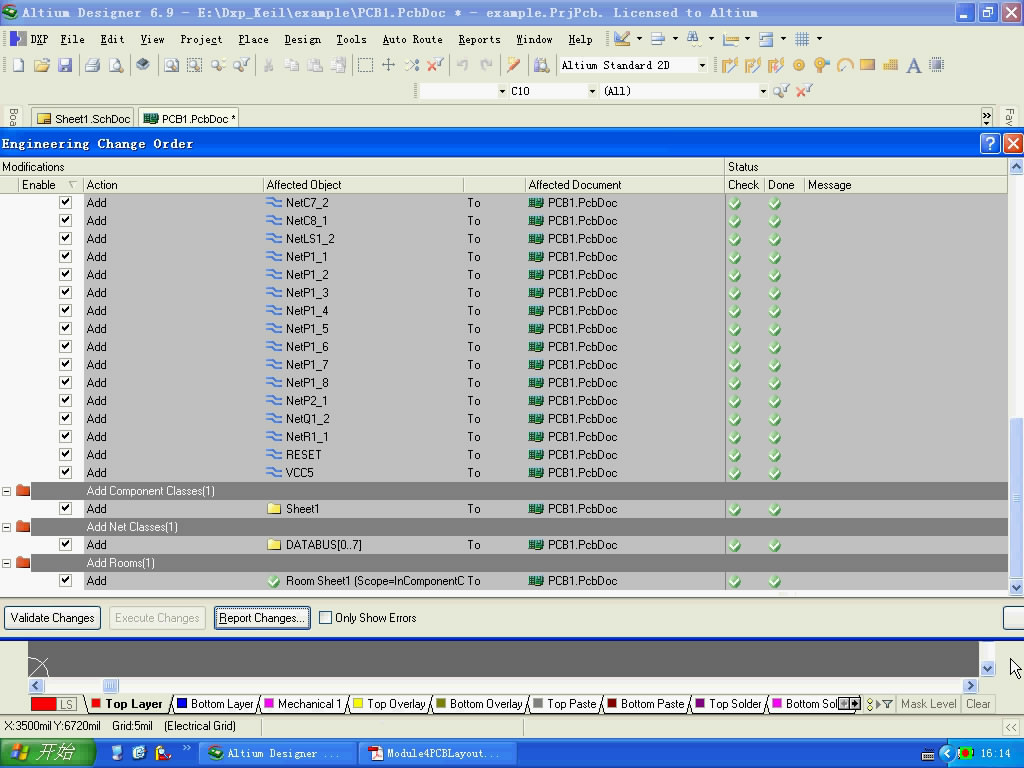Click the Move Selection cross icon
Viewport: 1024px width, 768px height.
[389, 65]
